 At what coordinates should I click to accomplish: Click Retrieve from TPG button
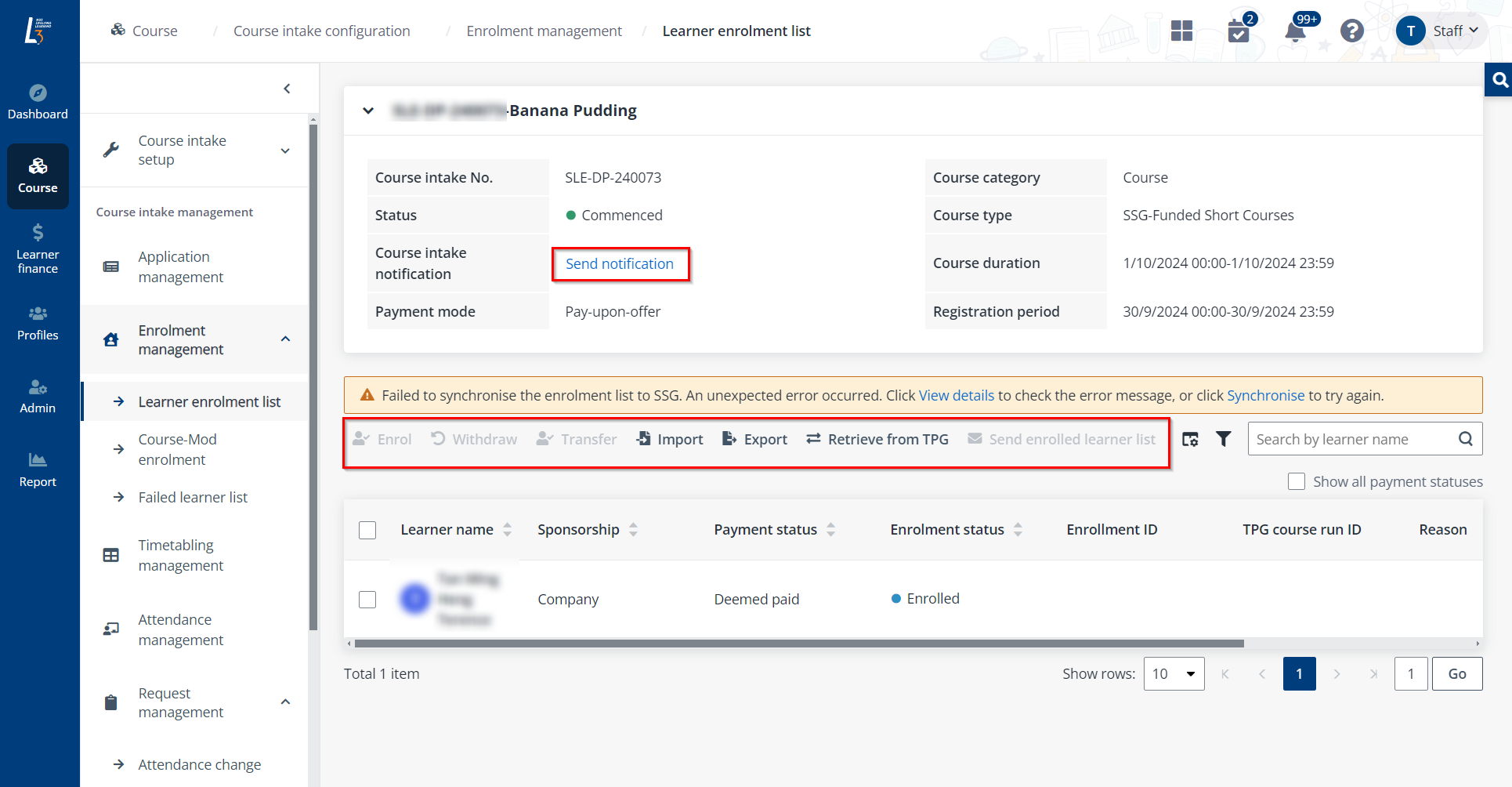click(x=877, y=440)
